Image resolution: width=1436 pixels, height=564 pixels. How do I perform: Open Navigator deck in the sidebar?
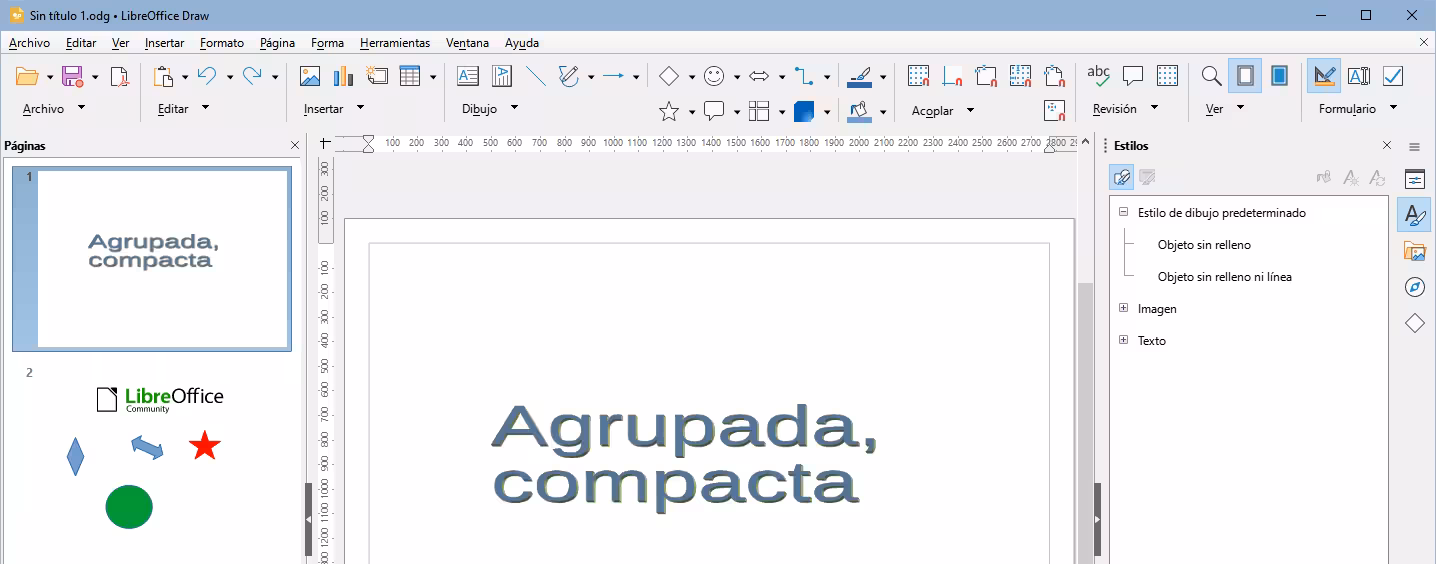click(1414, 287)
